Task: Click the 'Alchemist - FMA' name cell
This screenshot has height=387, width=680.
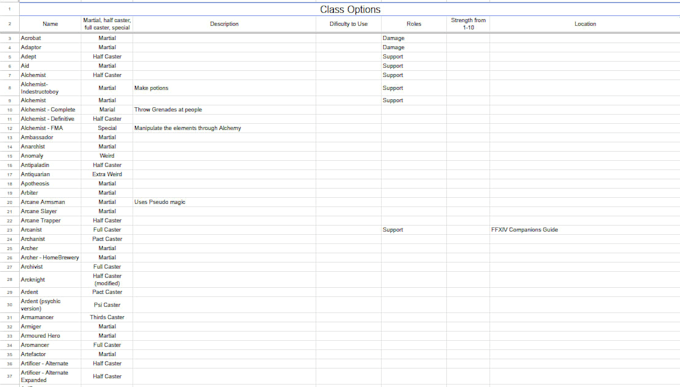Action: tap(50, 128)
